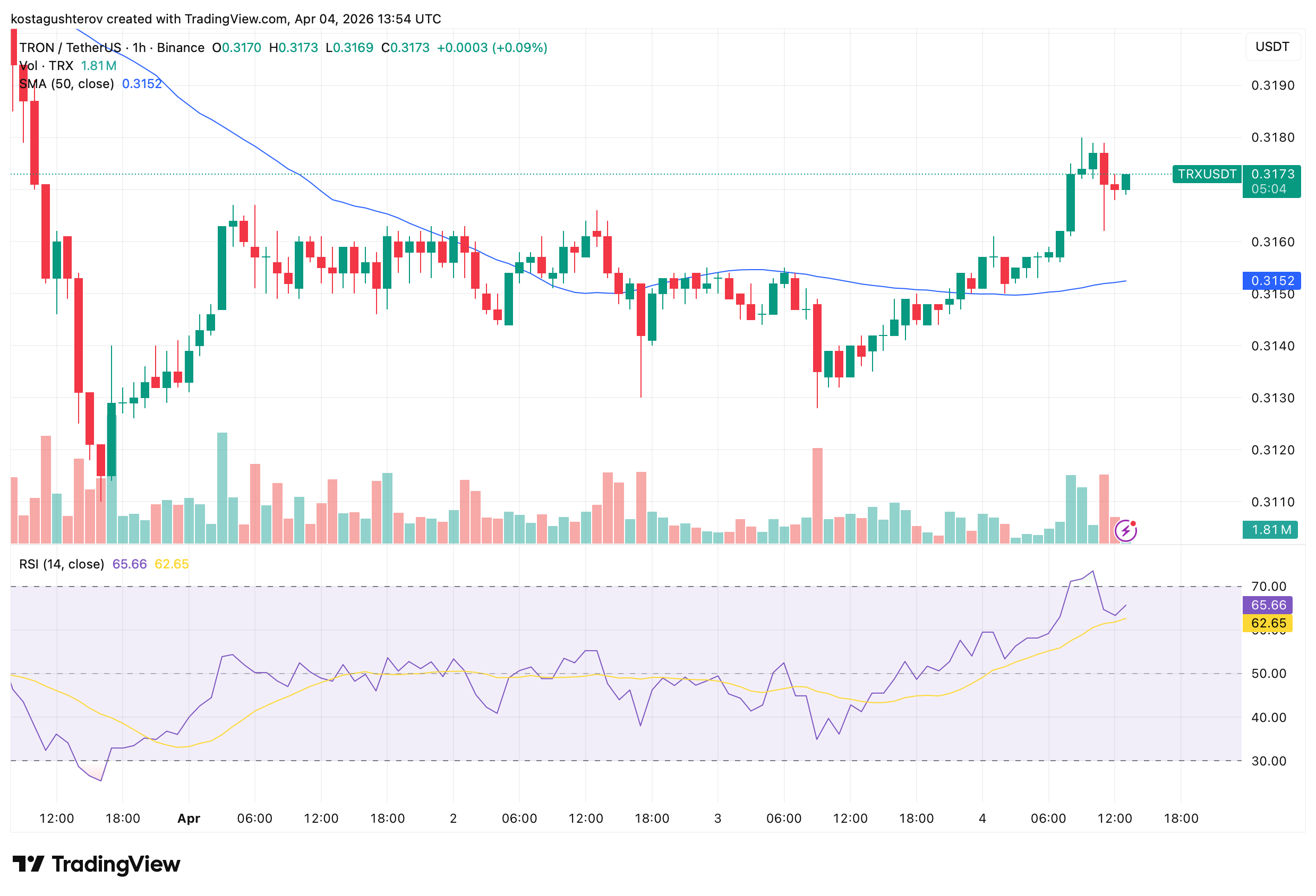Toggle visibility of the SMA 50 line label
Screen dimensions: 1316x896
click(142, 83)
